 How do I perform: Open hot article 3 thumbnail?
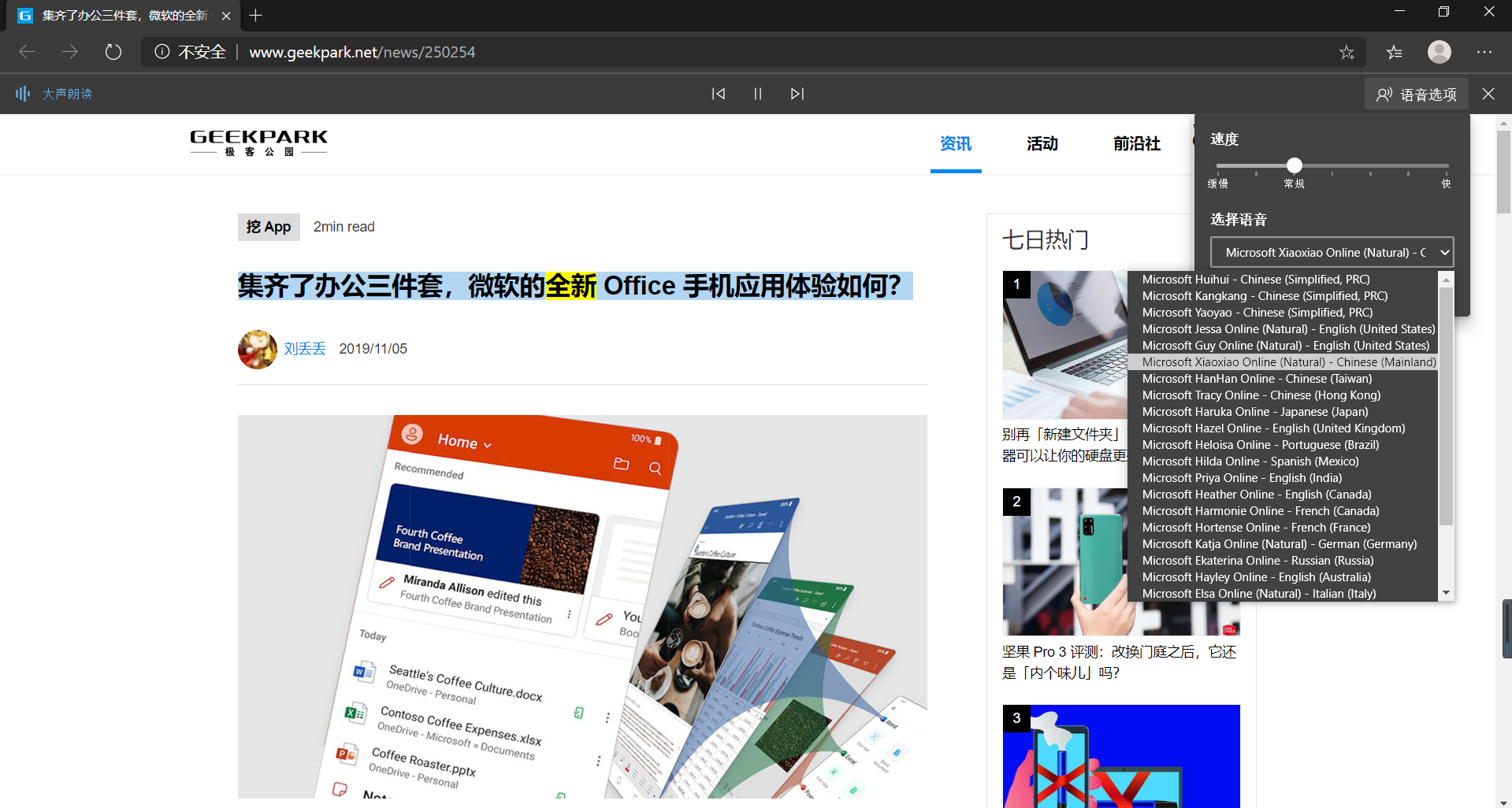[x=1120, y=756]
